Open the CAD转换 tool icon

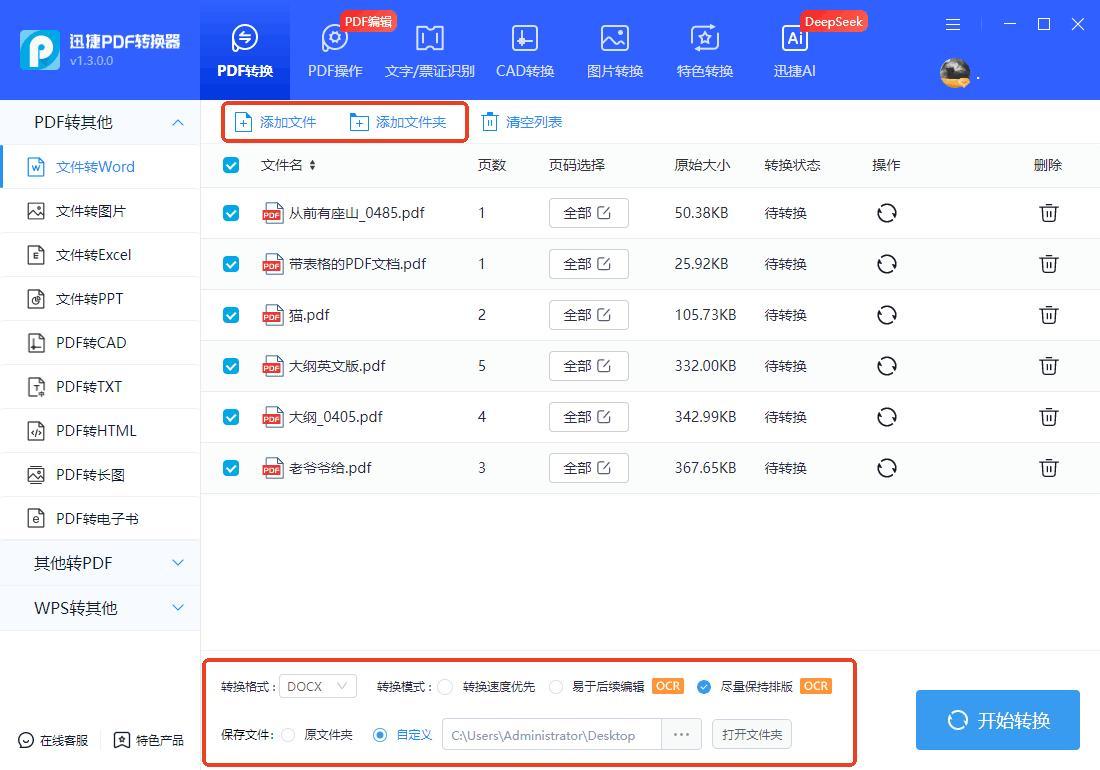(524, 39)
